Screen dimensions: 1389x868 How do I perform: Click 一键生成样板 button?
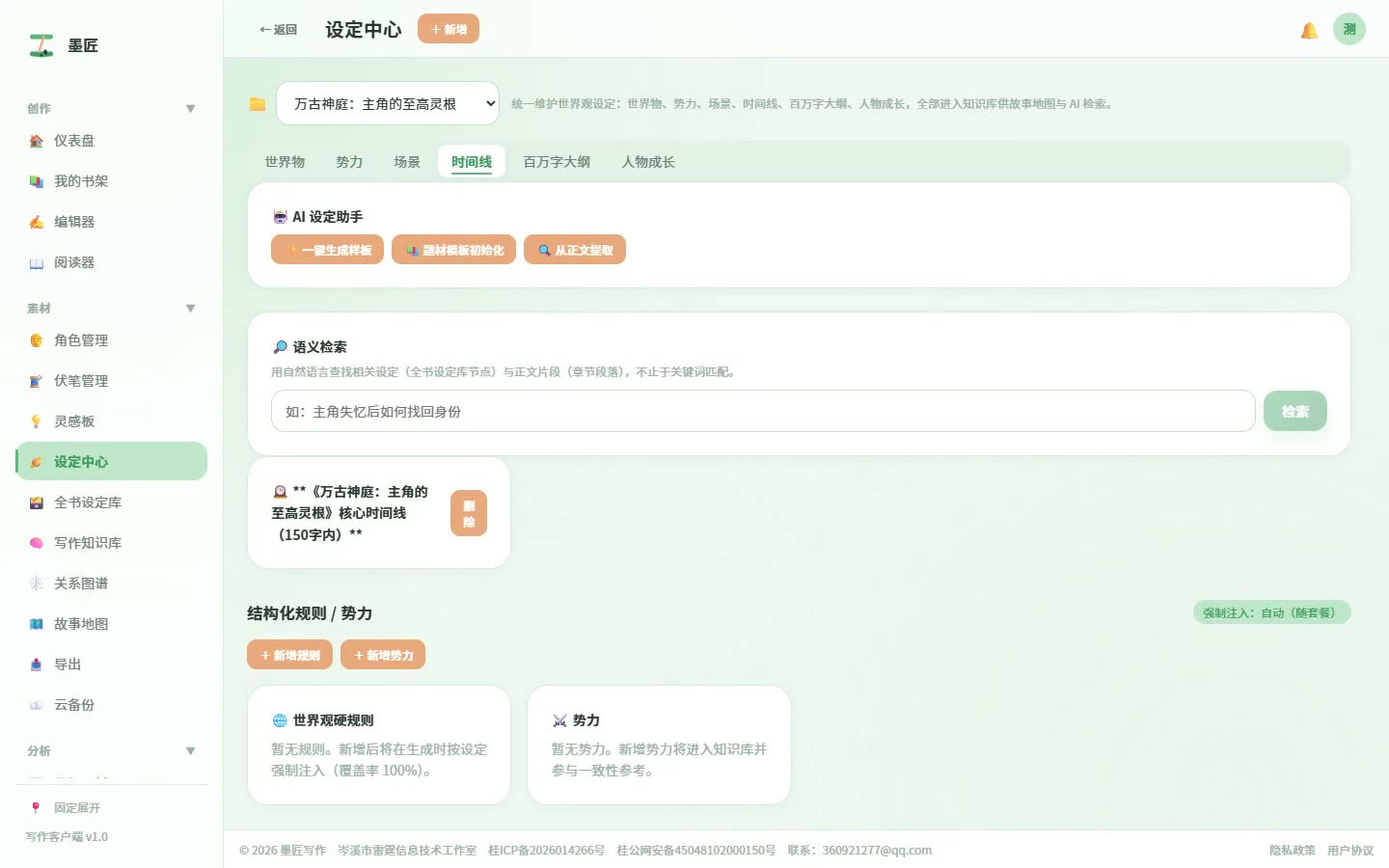327,250
